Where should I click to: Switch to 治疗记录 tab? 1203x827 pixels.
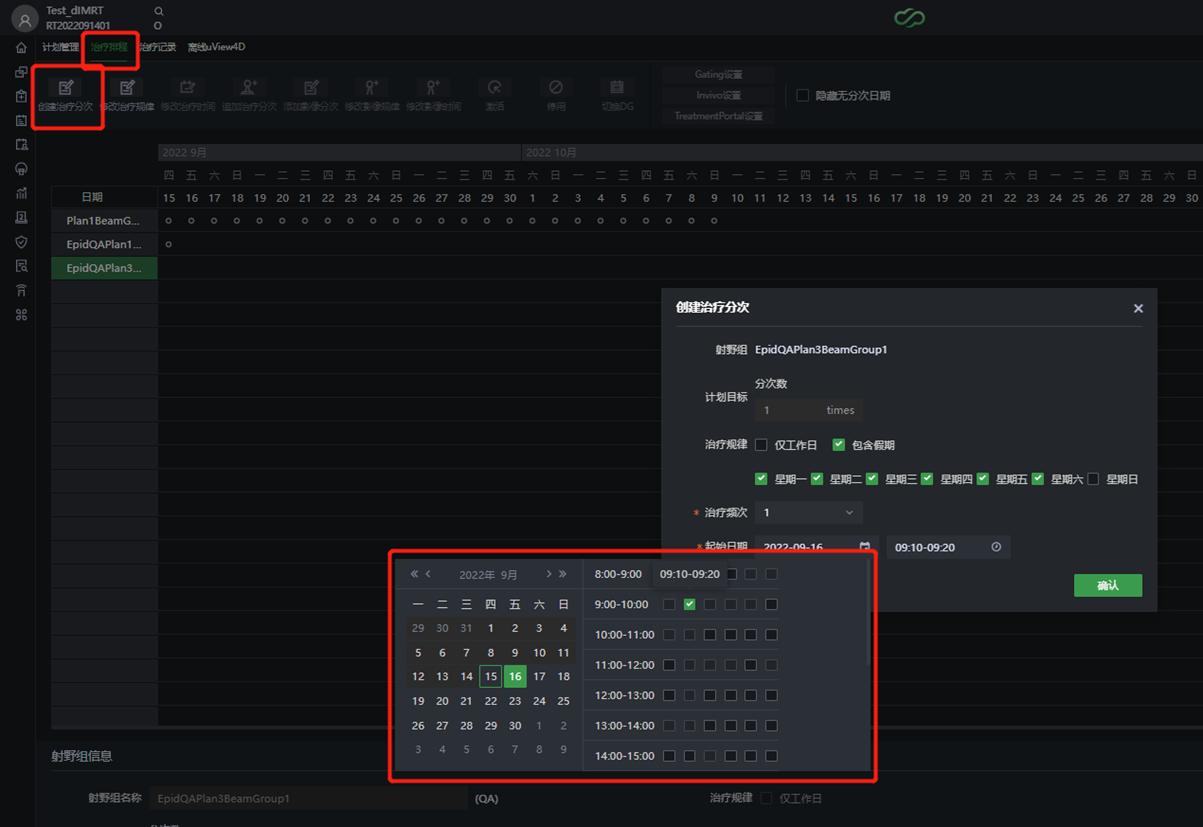157,47
